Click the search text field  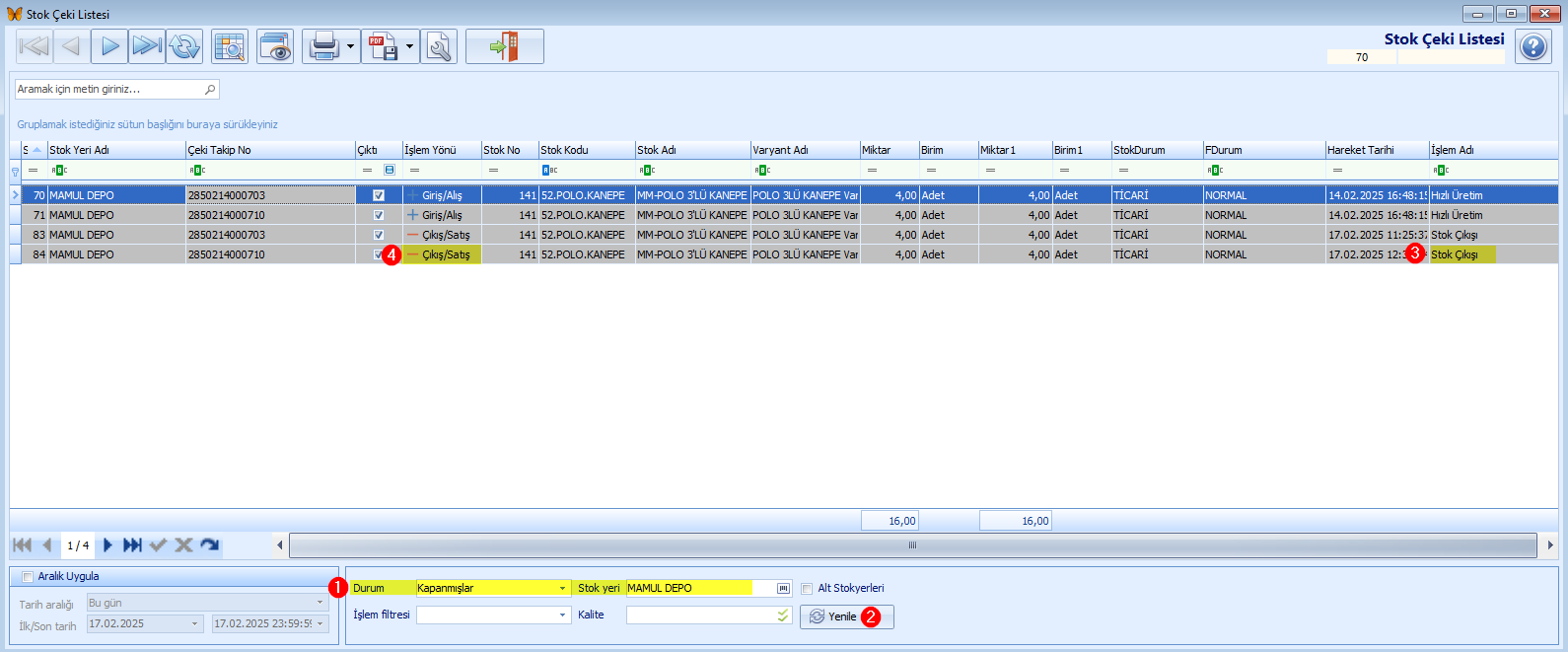pos(116,89)
